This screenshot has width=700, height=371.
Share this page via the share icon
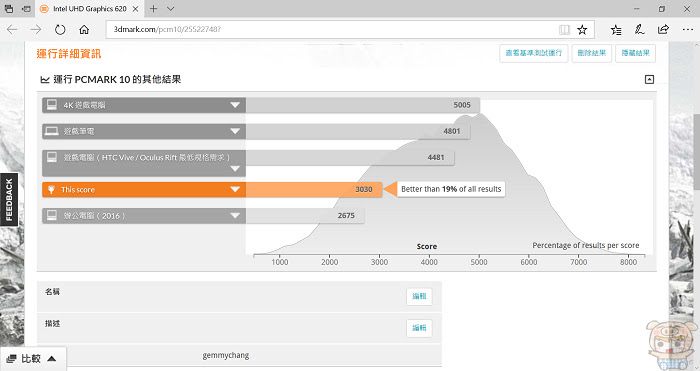(663, 30)
